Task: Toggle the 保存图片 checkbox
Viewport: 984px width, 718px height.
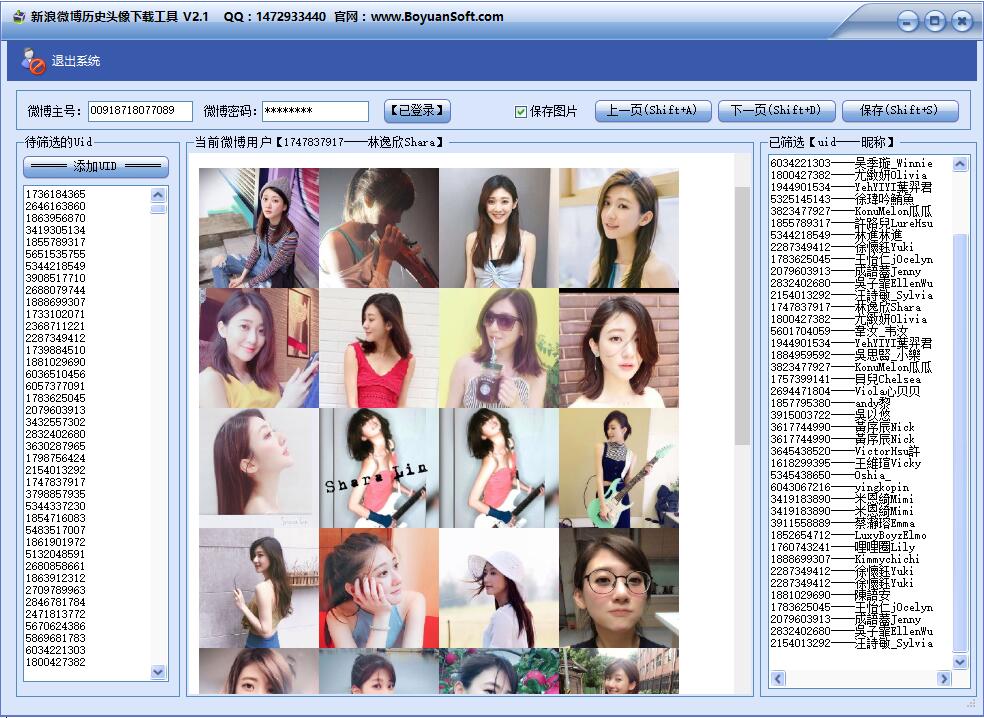Action: 520,112
